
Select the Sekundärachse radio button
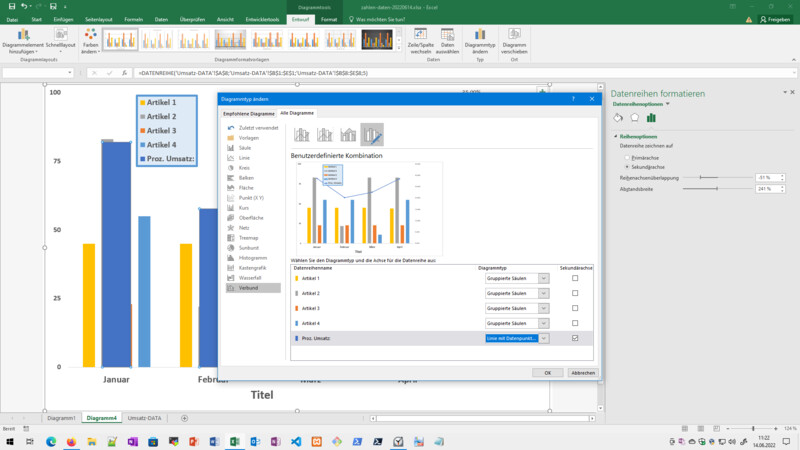pyautogui.click(x=627, y=167)
